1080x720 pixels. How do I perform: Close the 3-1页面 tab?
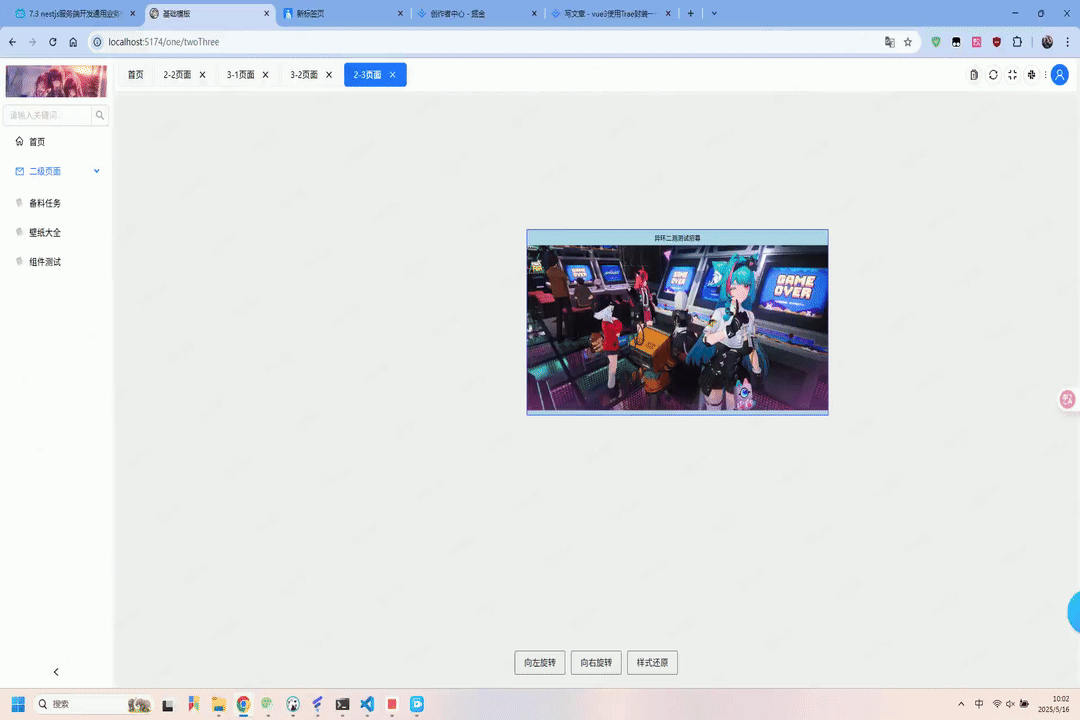[266, 74]
